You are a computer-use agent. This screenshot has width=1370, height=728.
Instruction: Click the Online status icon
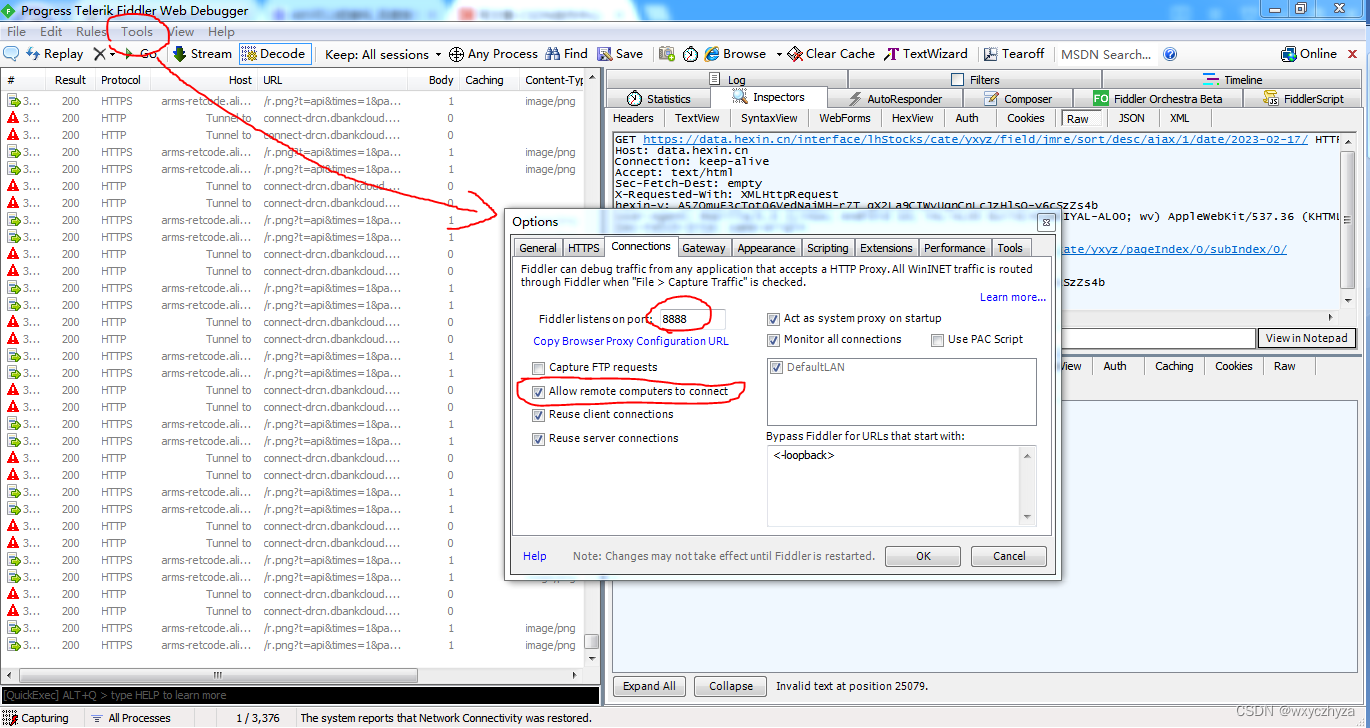(1289, 54)
